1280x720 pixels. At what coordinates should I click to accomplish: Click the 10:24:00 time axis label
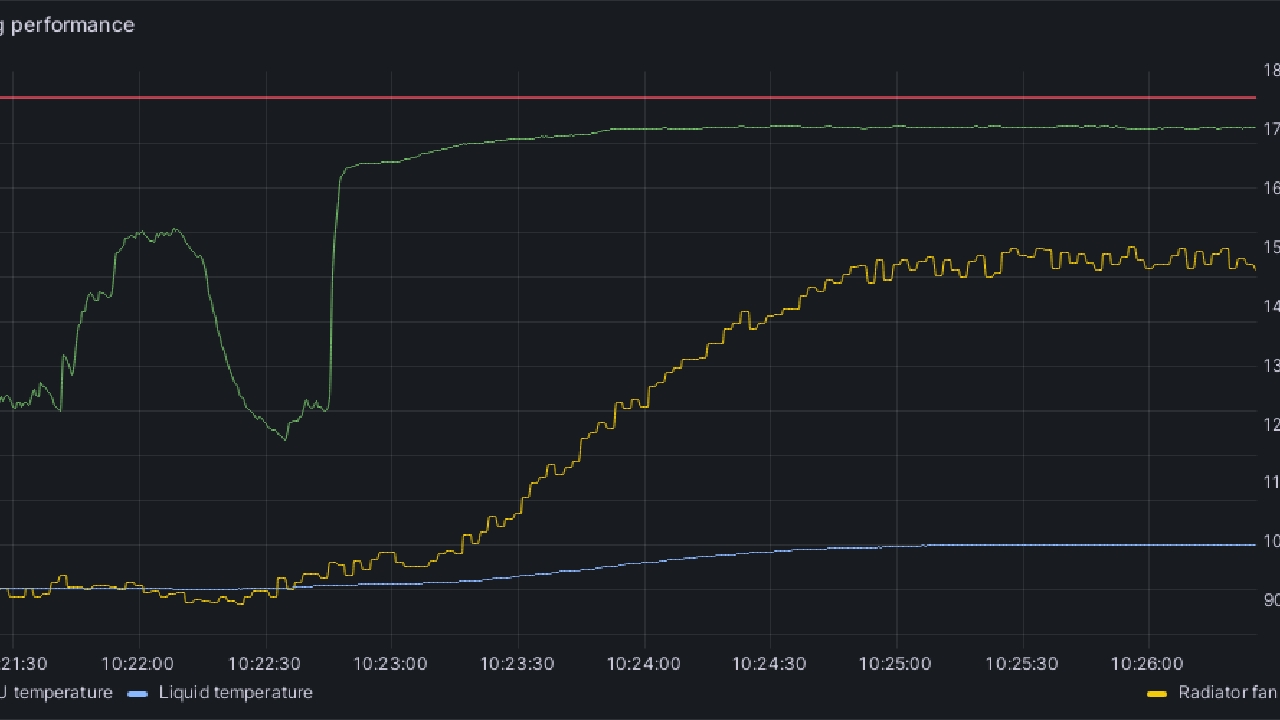point(644,663)
